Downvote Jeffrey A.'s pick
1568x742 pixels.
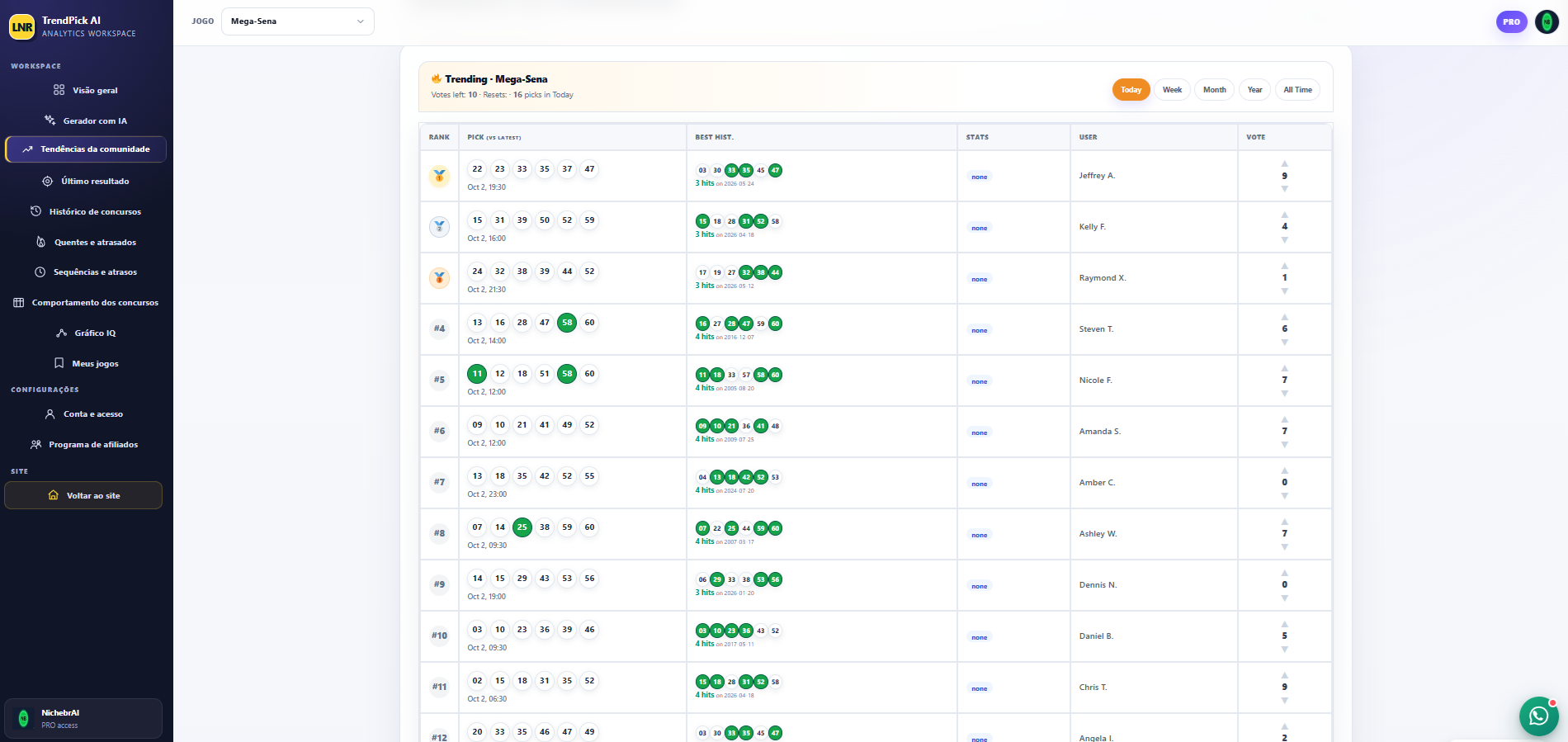point(1284,189)
